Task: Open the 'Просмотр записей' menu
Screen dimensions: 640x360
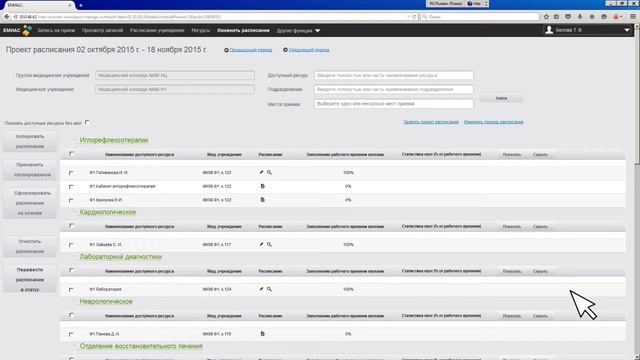Action: 102,30
